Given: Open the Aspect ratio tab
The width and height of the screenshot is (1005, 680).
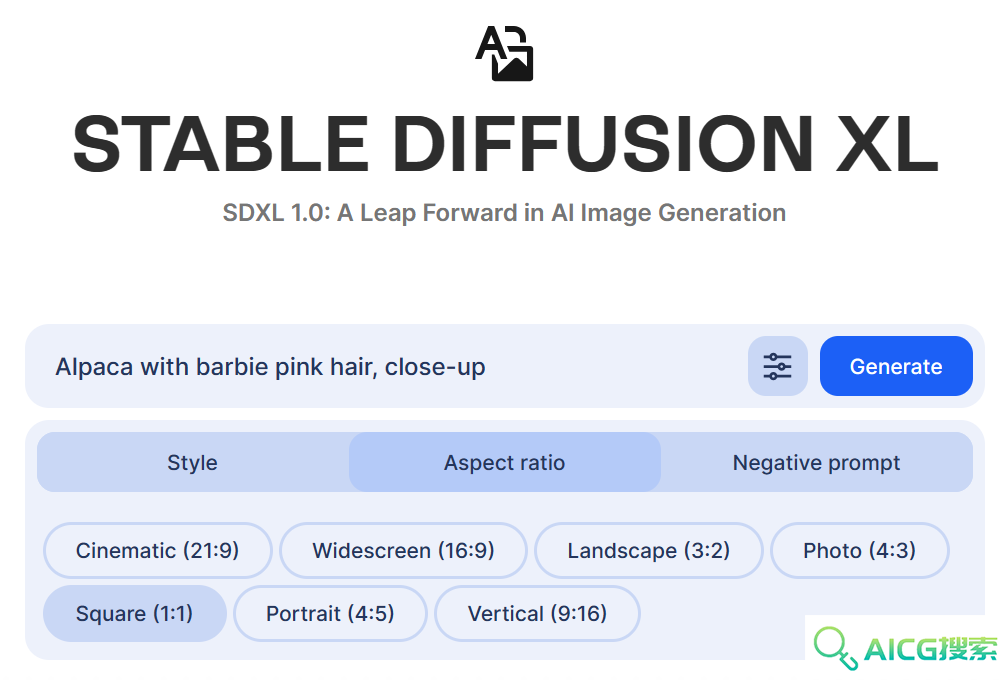Looking at the screenshot, I should click(504, 462).
